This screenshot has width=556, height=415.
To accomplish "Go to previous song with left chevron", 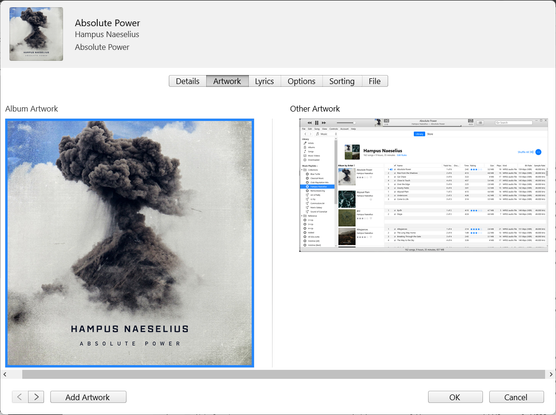I will [x=20, y=397].
